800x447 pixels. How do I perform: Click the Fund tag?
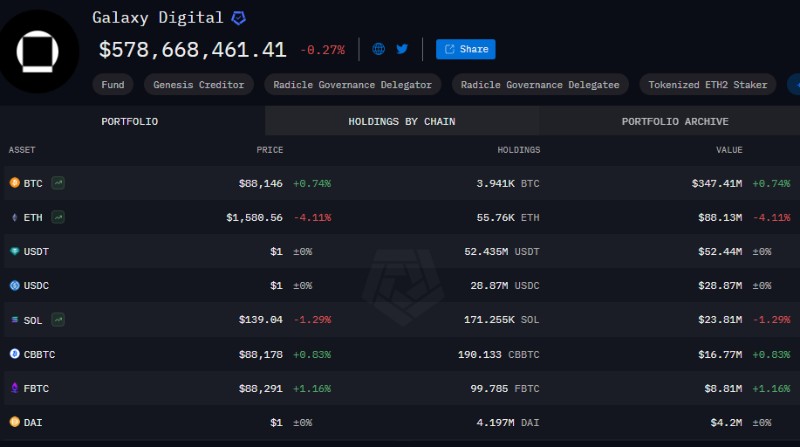coord(113,85)
